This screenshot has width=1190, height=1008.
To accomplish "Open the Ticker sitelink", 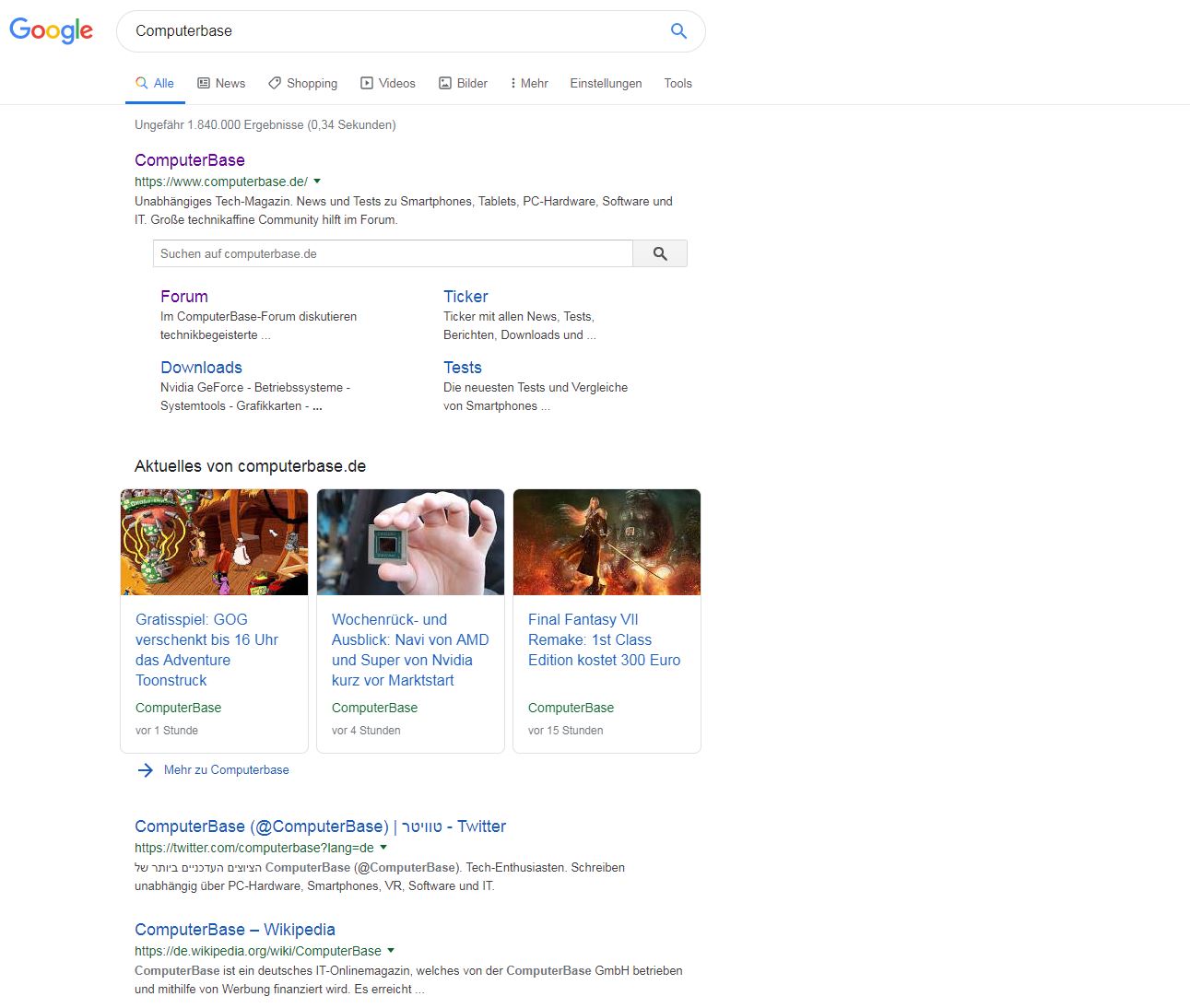I will [465, 297].
